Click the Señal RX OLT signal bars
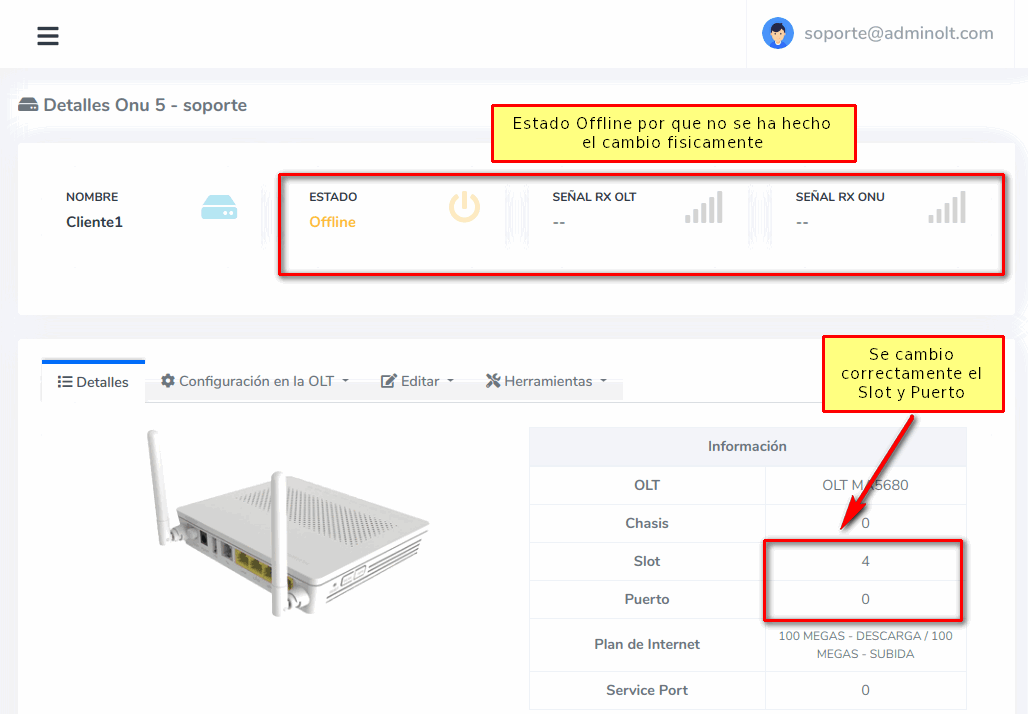This screenshot has width=1028, height=714. [x=704, y=207]
